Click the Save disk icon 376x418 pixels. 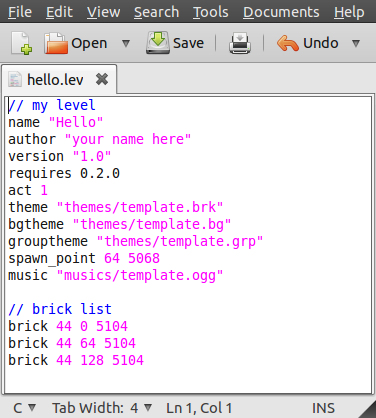pos(158,43)
